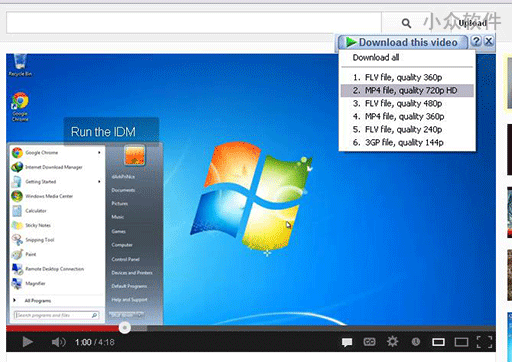
Task: Open Devices and Printers in Start menu
Action: click(132, 273)
